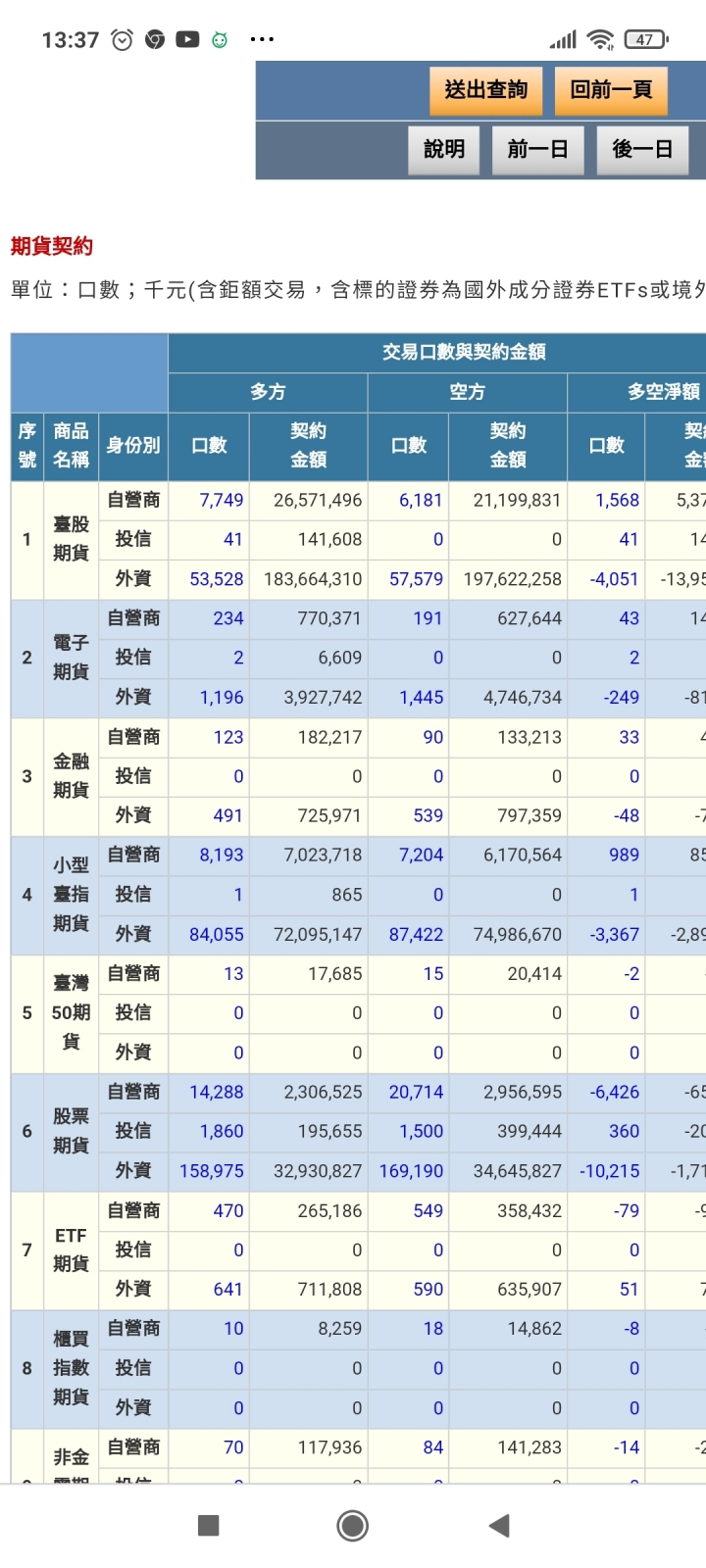The width and height of the screenshot is (706, 1568).
Task: Select the 股票期貨 product name cell
Action: click(x=72, y=1132)
